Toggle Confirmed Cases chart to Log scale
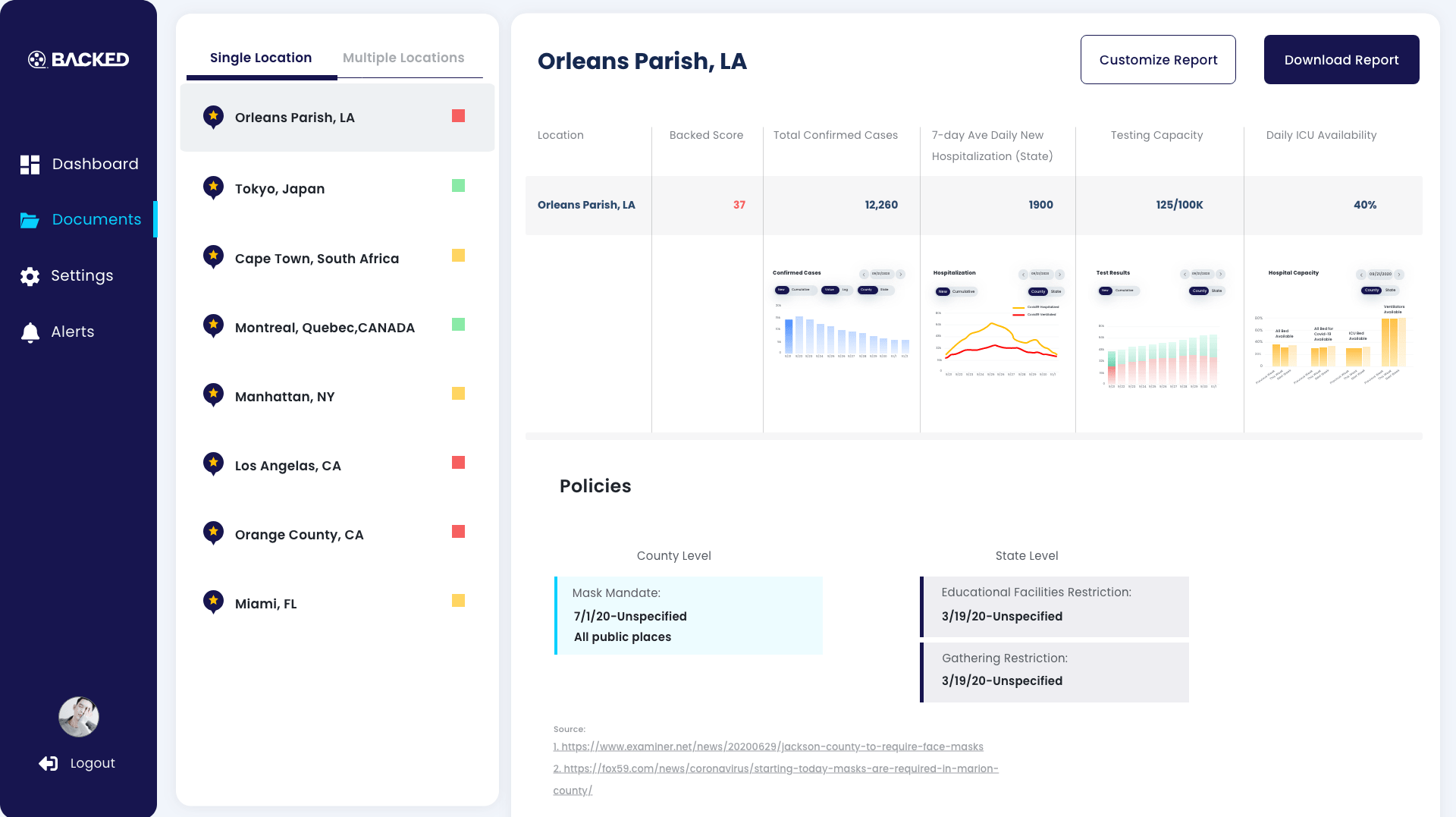 845,290
